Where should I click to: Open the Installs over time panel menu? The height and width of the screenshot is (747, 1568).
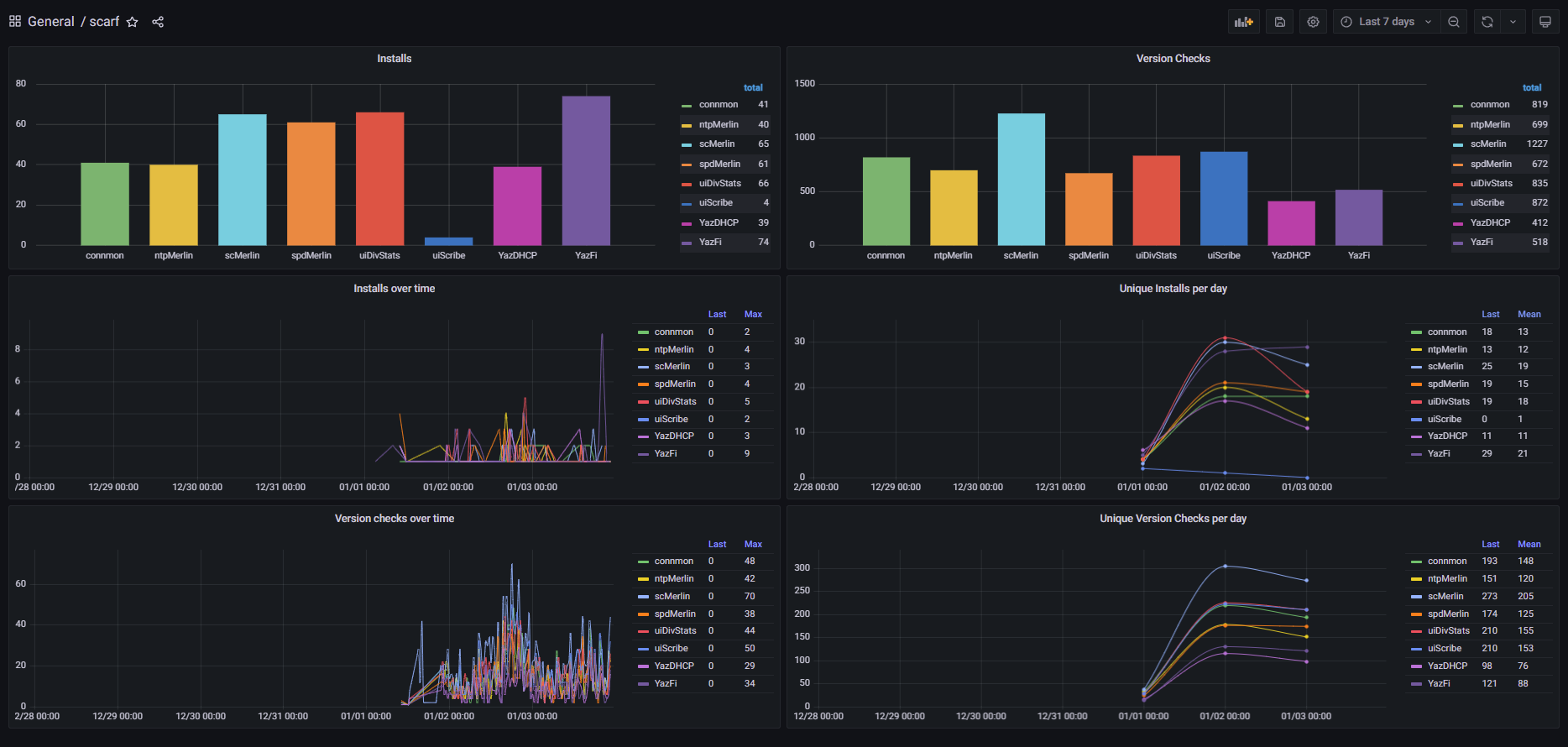(x=394, y=289)
